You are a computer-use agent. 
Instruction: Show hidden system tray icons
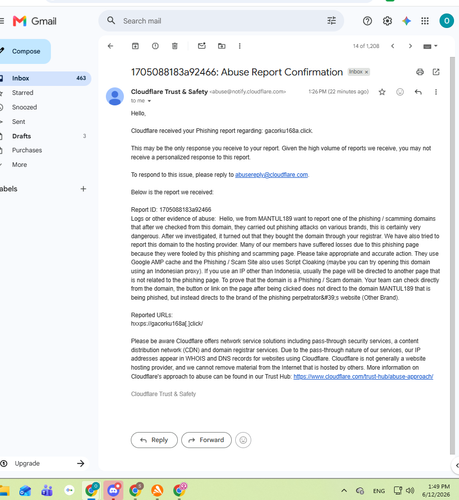344,491
